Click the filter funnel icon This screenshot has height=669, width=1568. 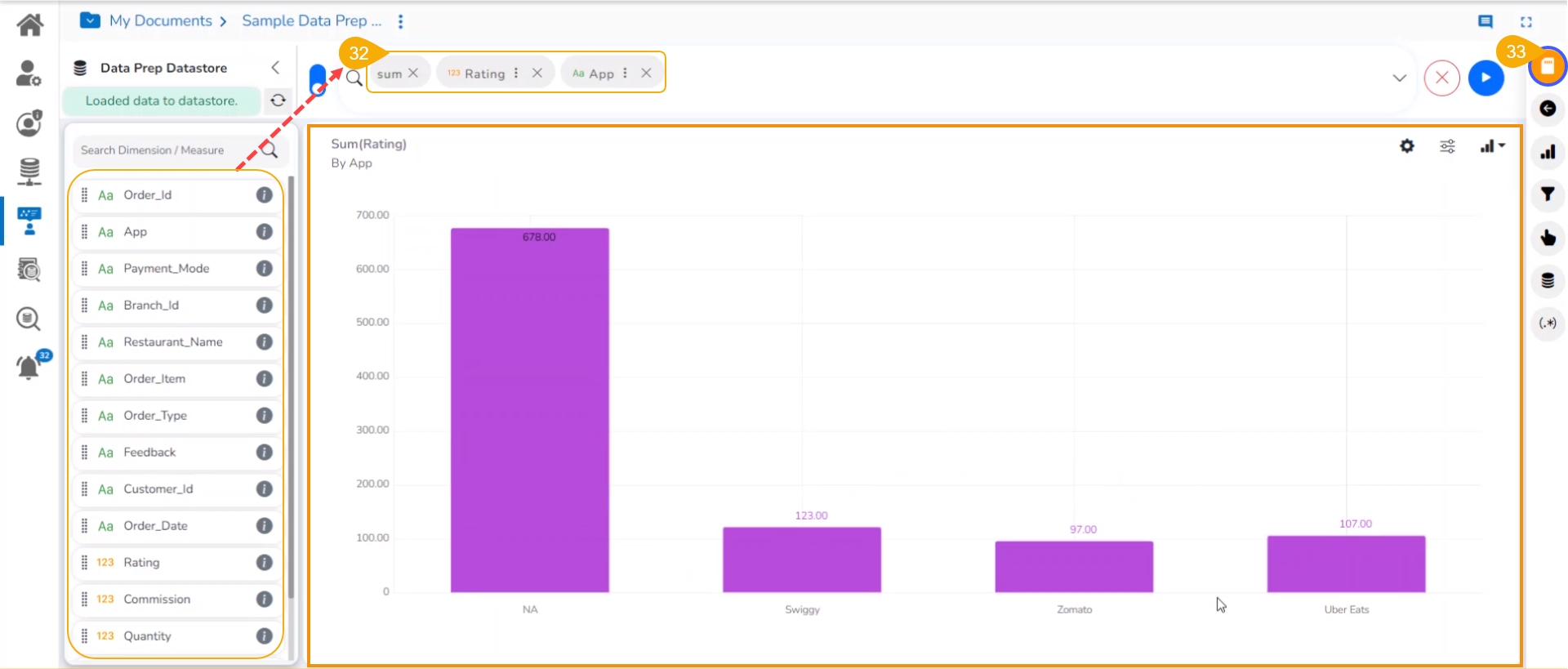tap(1548, 194)
